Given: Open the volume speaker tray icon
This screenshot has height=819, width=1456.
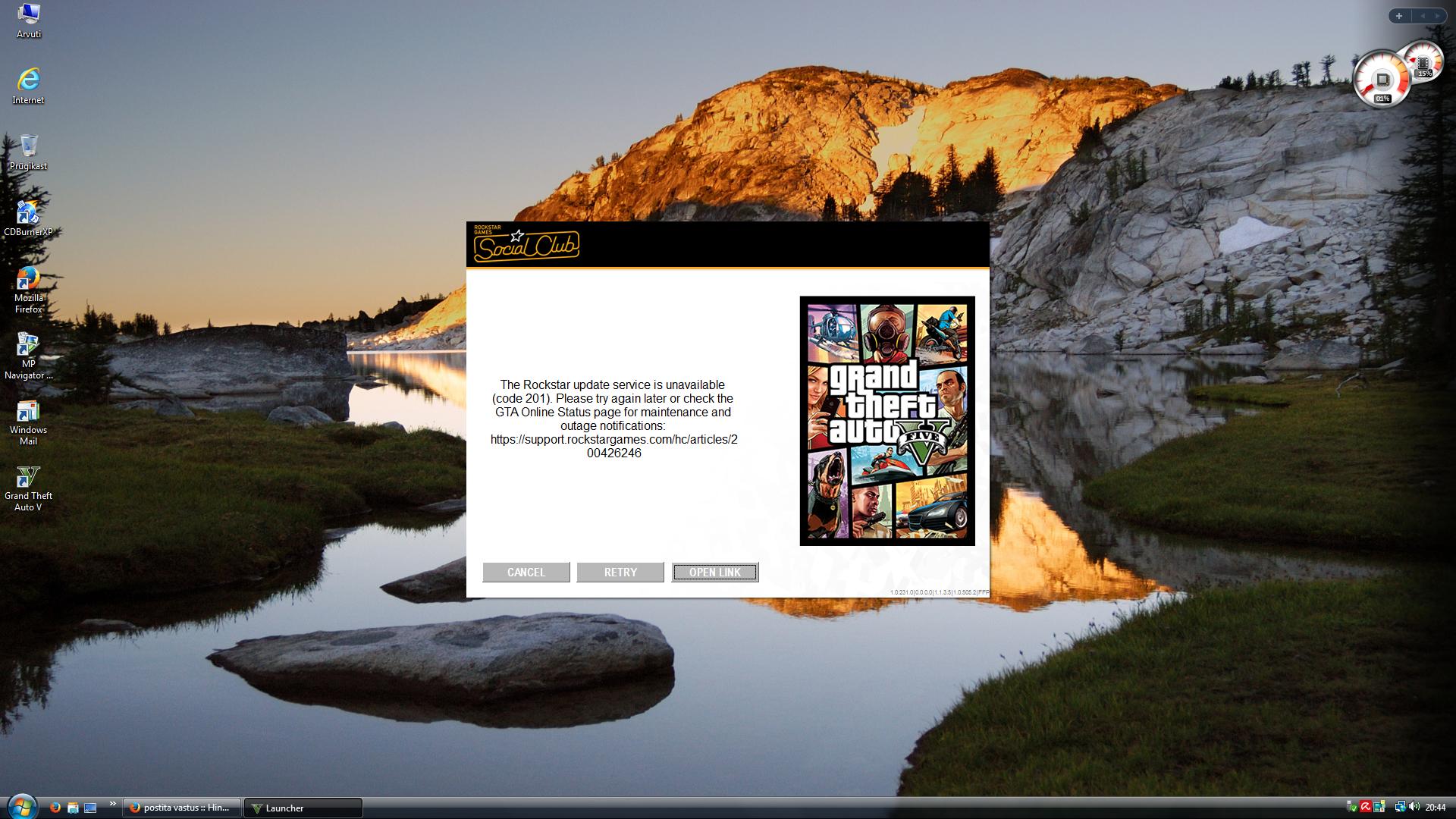Looking at the screenshot, I should click(x=1414, y=808).
